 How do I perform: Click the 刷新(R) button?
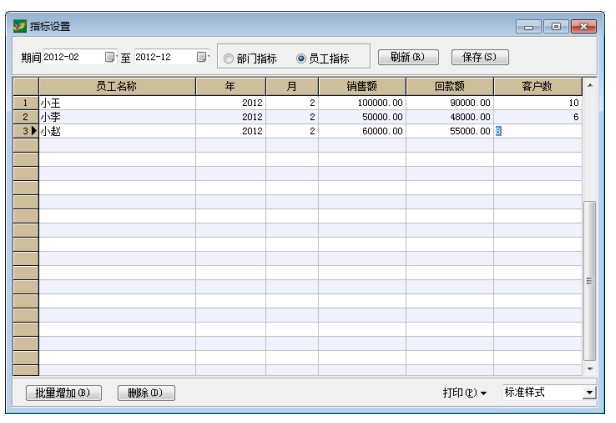tap(408, 57)
